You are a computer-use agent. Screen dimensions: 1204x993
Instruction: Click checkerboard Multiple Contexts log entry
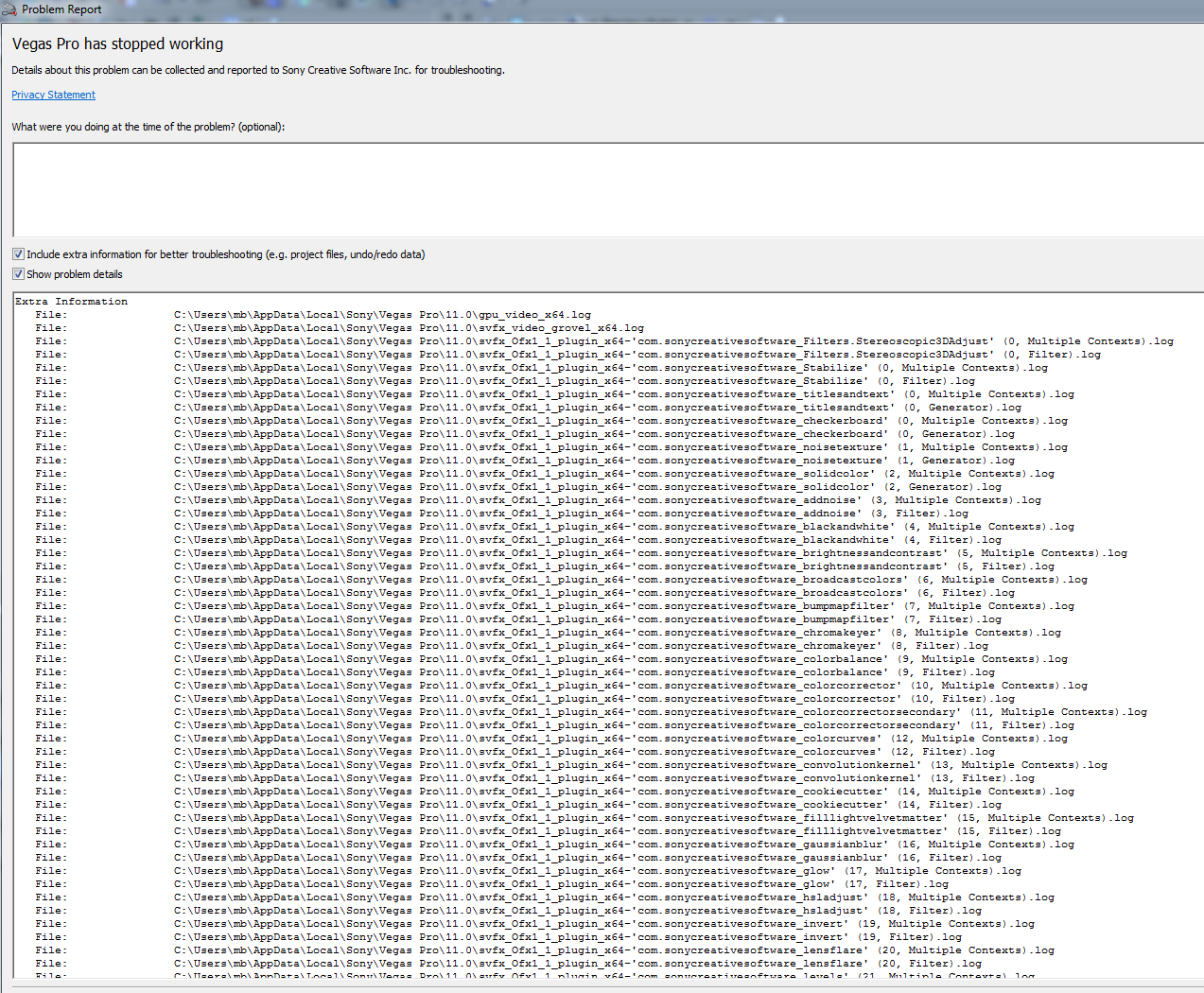tap(551, 421)
